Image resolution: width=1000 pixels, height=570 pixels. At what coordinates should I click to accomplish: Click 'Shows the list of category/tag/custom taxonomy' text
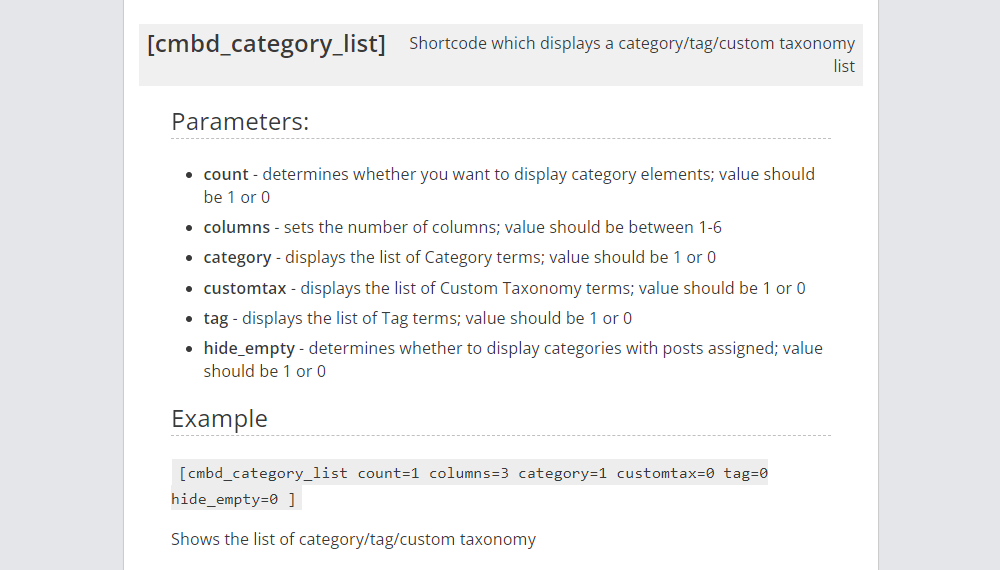pos(353,539)
